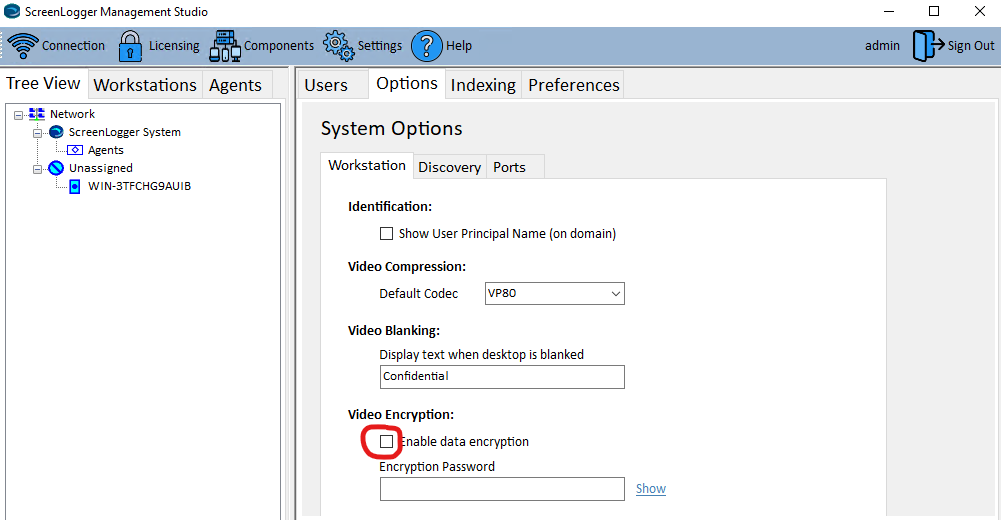Switch to the Discovery tab

click(449, 167)
